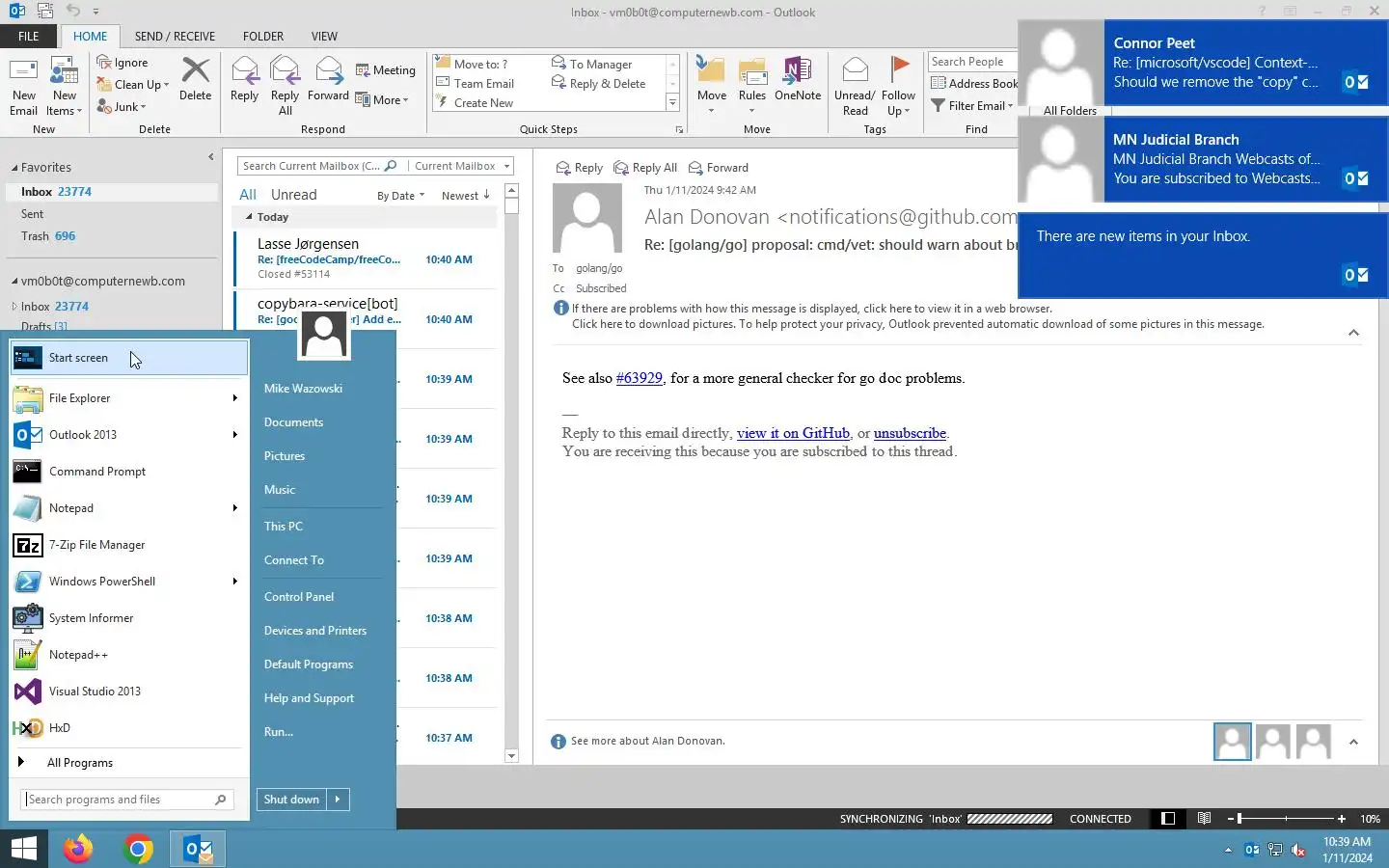The width and height of the screenshot is (1389, 868).
Task: Click Chrome icon on the taskbar
Action: pyautogui.click(x=138, y=849)
